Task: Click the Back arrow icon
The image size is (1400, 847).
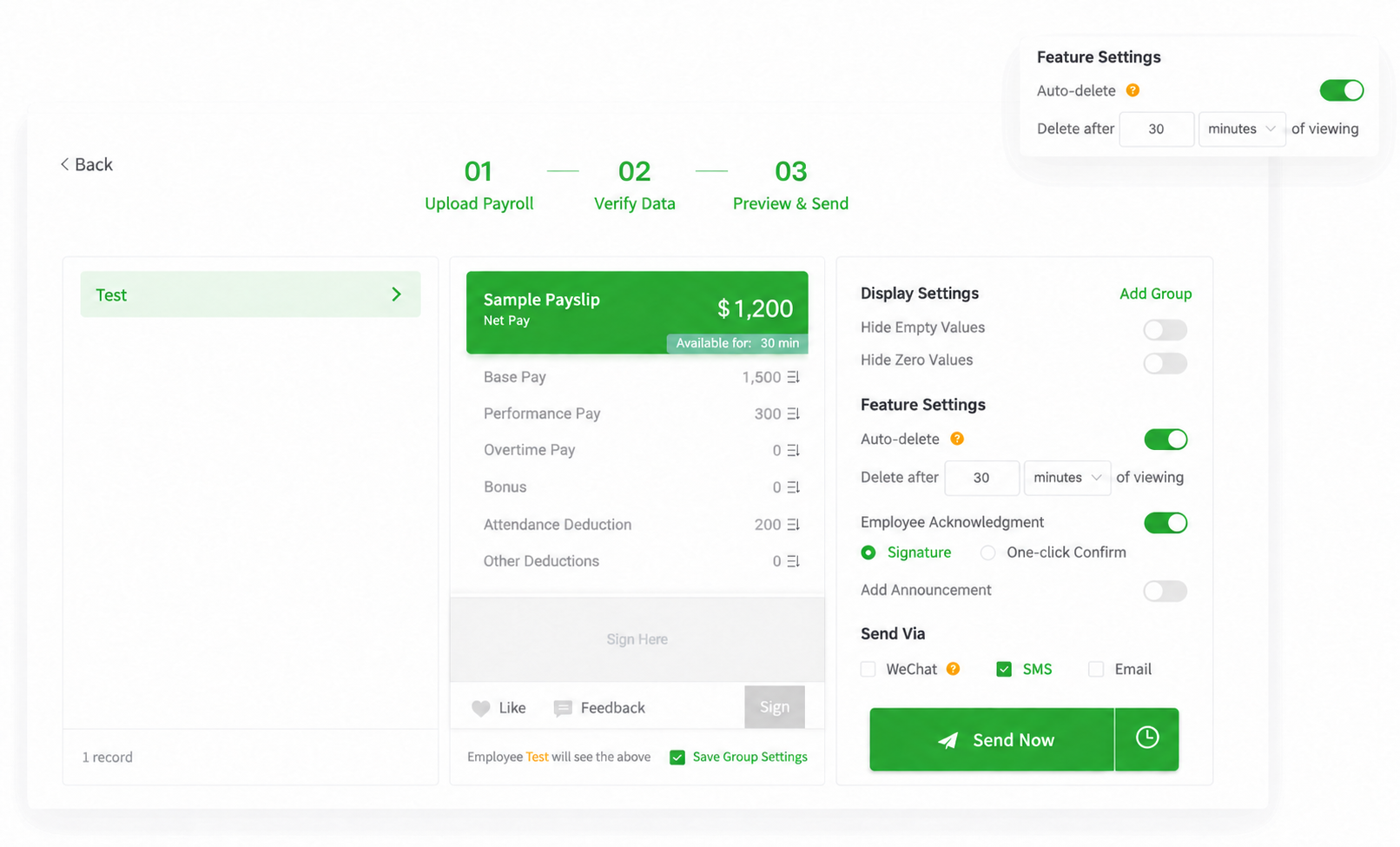Action: (x=64, y=164)
